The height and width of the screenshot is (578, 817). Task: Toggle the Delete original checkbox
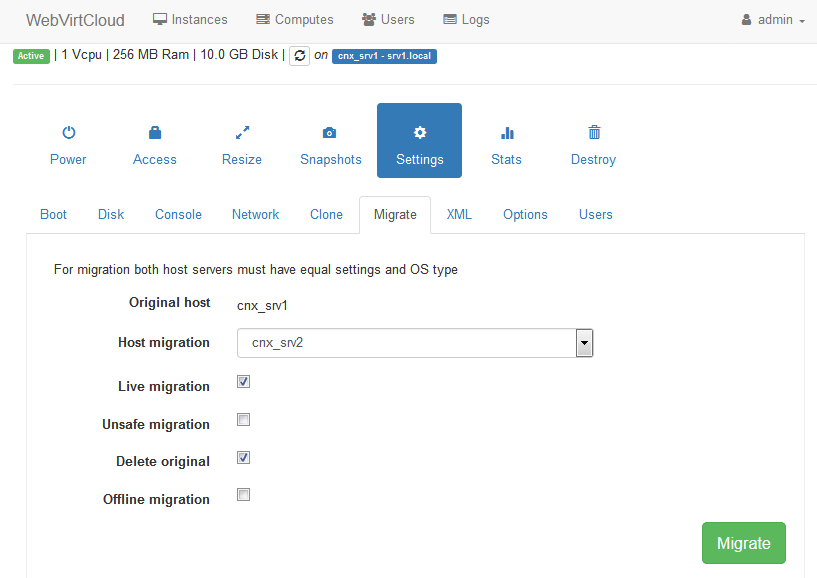pos(243,457)
